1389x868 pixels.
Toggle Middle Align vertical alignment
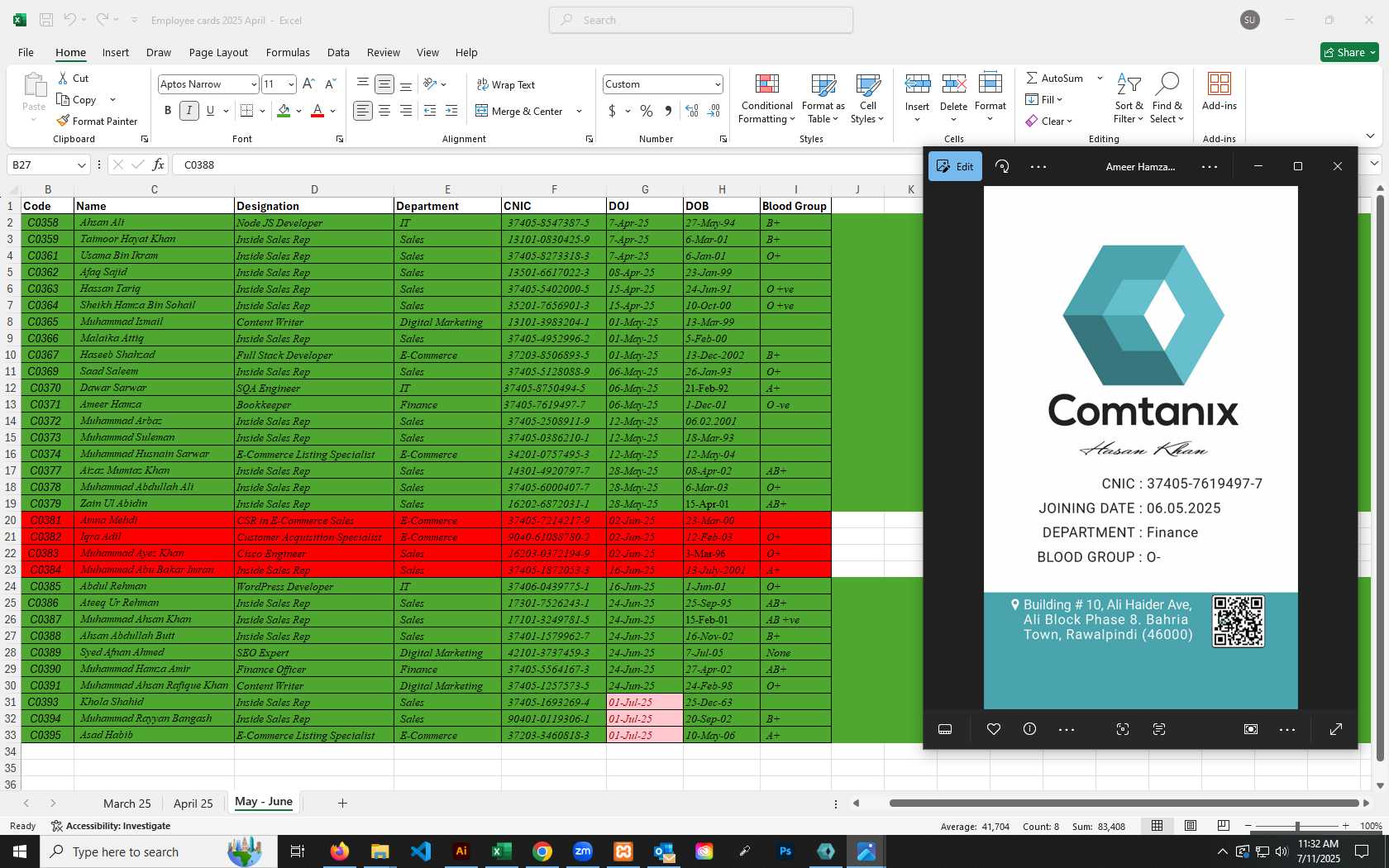coord(384,83)
